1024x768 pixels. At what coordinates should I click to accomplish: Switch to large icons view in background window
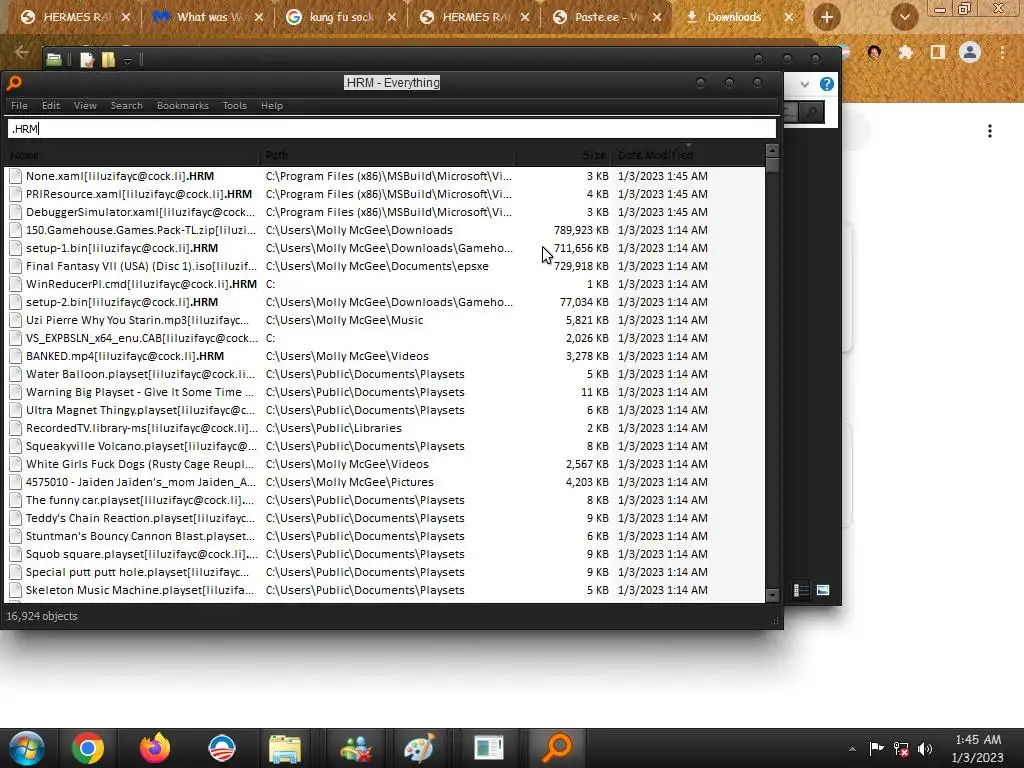pos(823,590)
